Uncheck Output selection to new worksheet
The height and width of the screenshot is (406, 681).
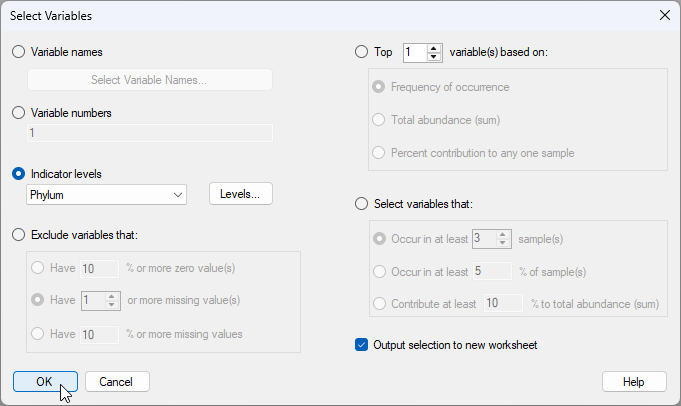click(x=362, y=346)
